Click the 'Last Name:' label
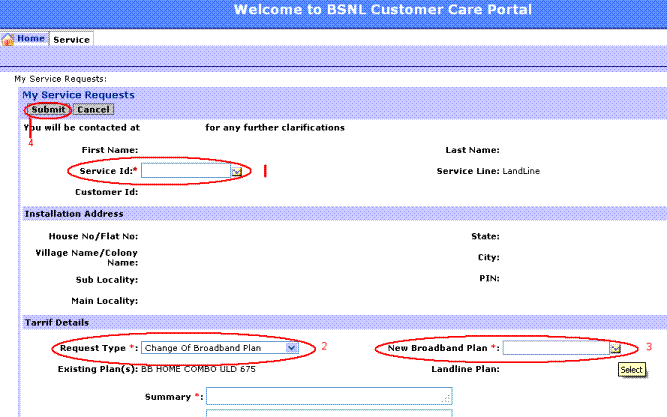667x417 pixels. click(472, 150)
